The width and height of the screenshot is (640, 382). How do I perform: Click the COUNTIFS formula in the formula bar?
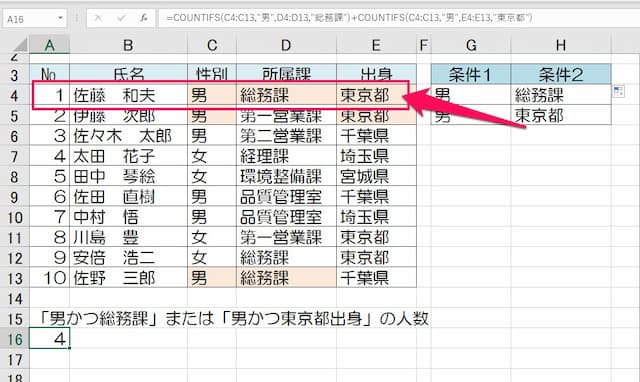coord(349,18)
